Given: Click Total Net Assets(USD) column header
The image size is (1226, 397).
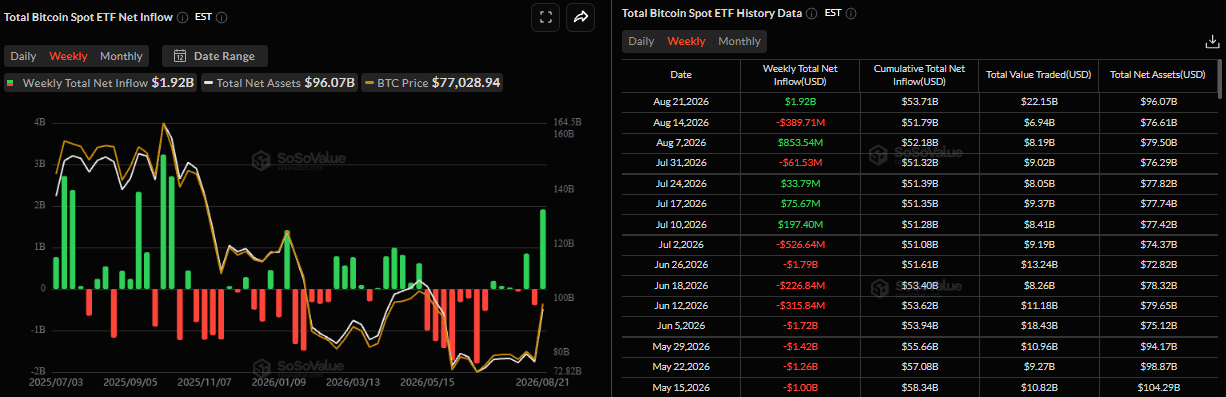Looking at the screenshot, I should pos(1157,75).
